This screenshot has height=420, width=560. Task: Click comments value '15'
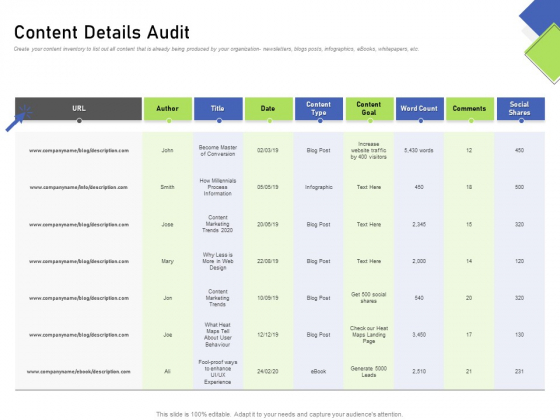469,225
